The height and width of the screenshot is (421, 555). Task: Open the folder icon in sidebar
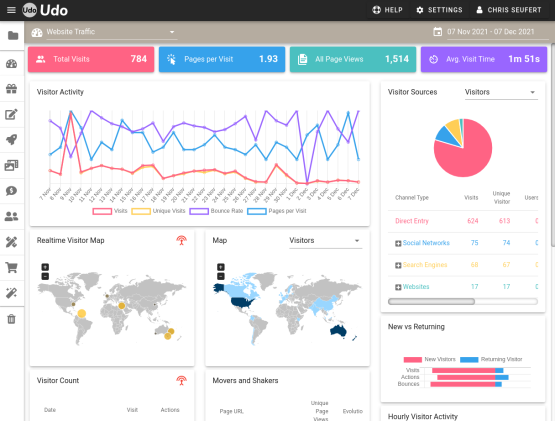coord(13,35)
